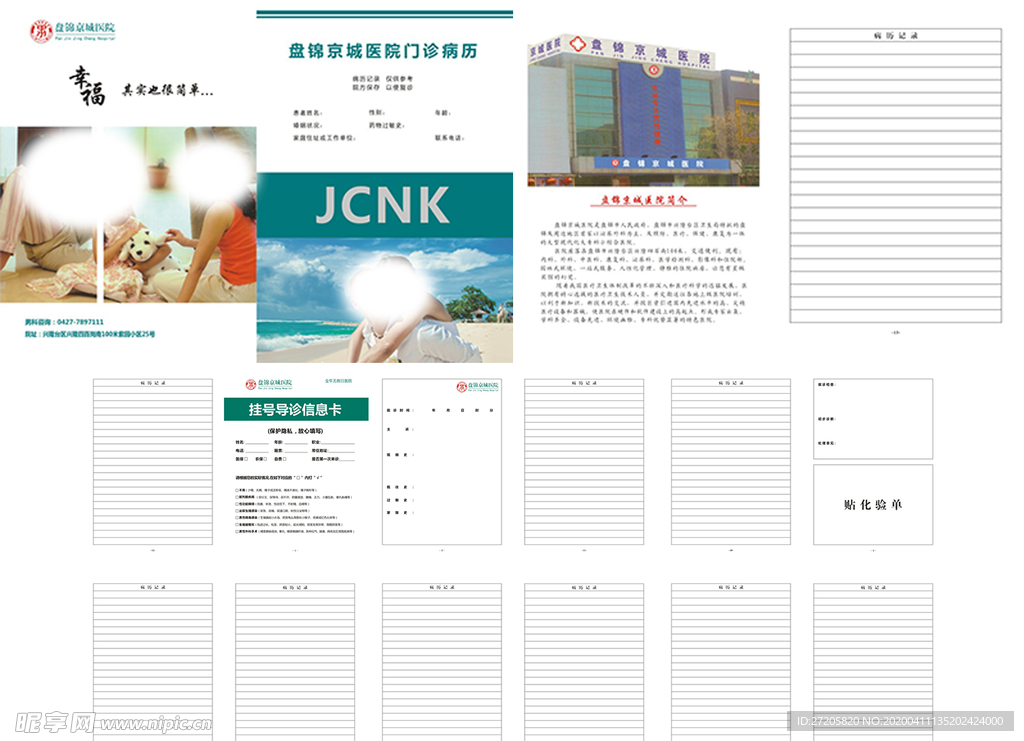Tick the 自费 checkbox on the info card
The height and width of the screenshot is (741, 1024).
point(285,459)
